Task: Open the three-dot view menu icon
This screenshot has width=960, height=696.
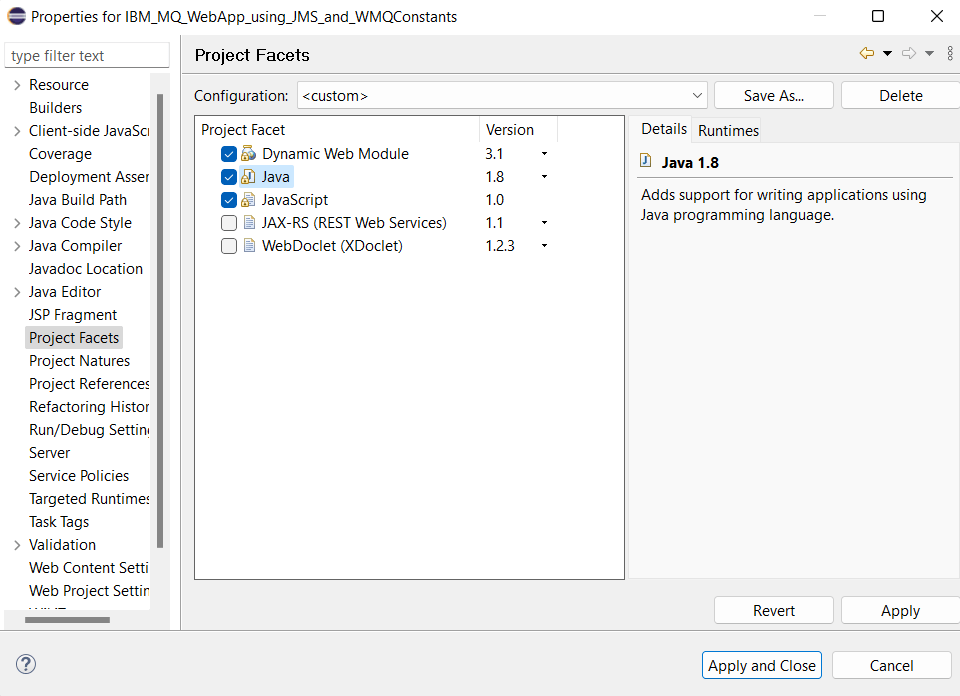Action: [x=950, y=52]
